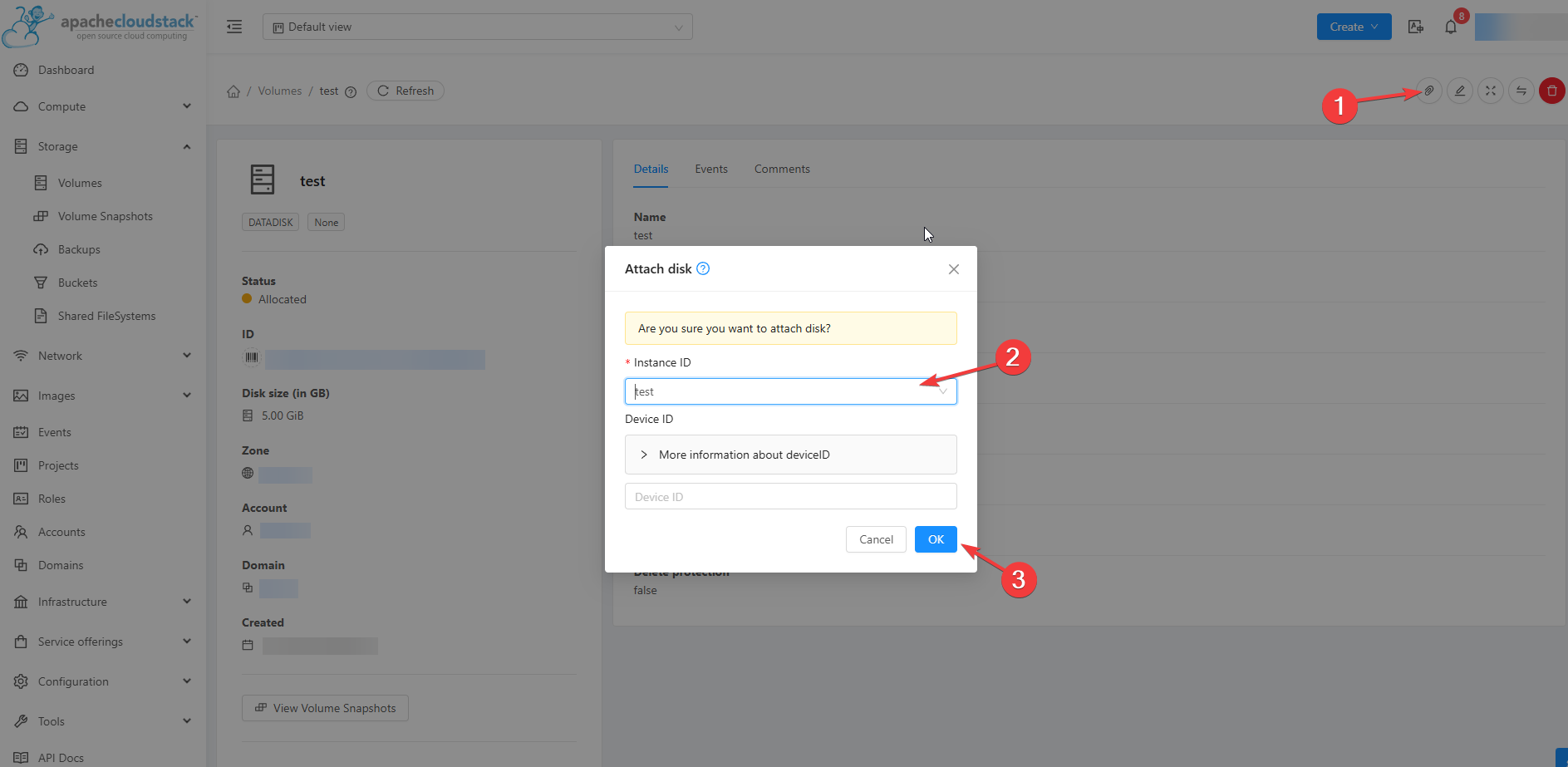Click the Attach disk help question icon

coord(703,268)
